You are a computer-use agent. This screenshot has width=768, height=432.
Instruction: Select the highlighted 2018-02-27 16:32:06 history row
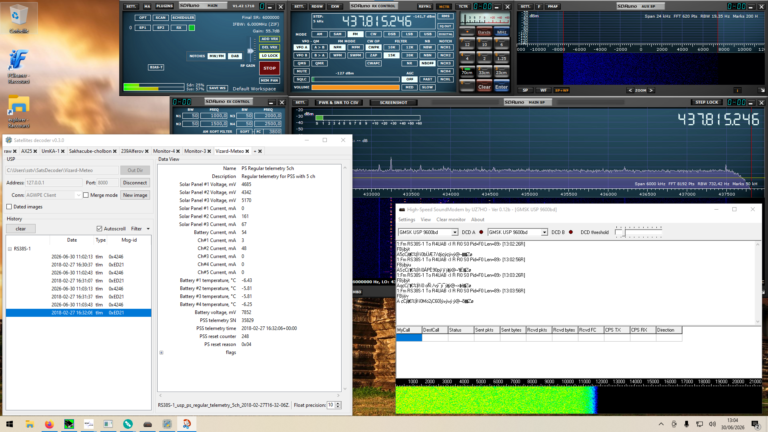point(78,312)
